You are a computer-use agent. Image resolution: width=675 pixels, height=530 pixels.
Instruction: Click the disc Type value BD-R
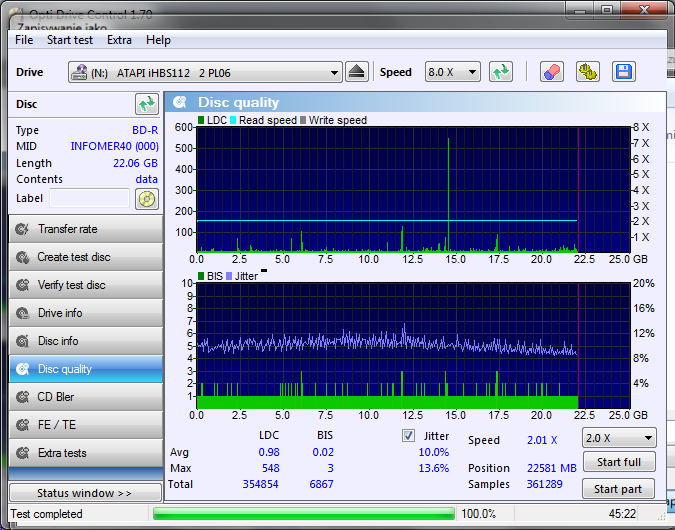pos(145,130)
